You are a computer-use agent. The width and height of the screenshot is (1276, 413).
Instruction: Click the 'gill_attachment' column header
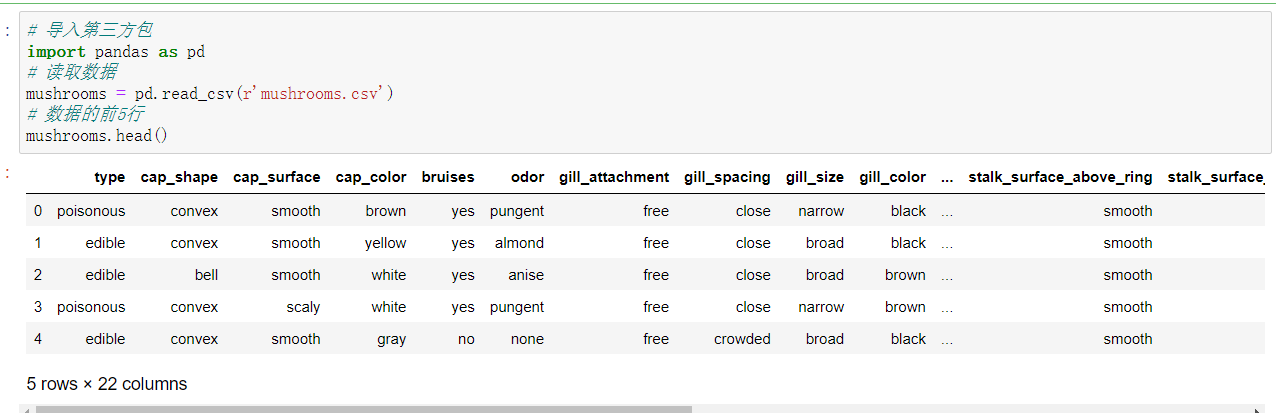(x=614, y=177)
